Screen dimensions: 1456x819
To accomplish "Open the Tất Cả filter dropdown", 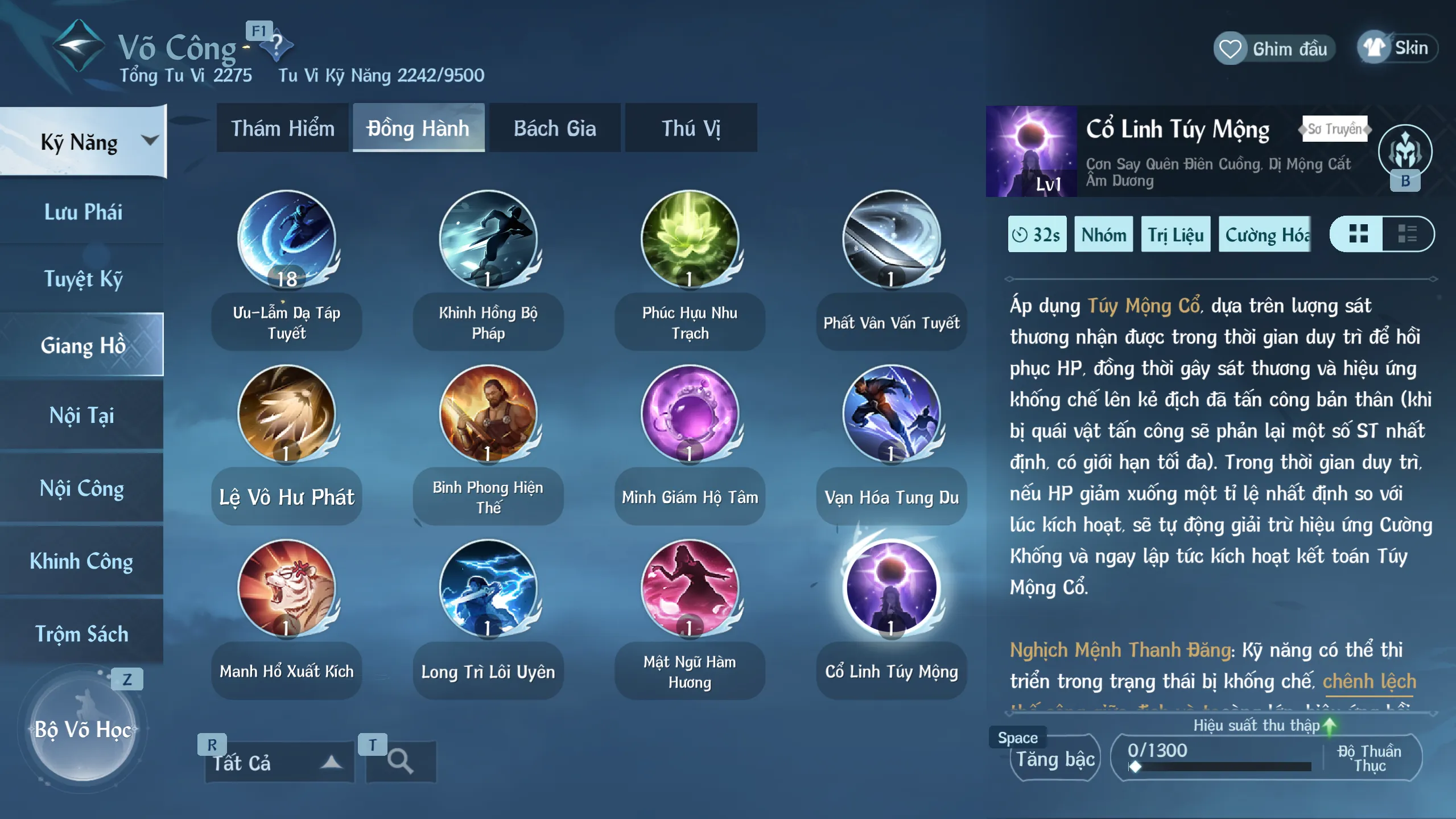I will tap(279, 762).
